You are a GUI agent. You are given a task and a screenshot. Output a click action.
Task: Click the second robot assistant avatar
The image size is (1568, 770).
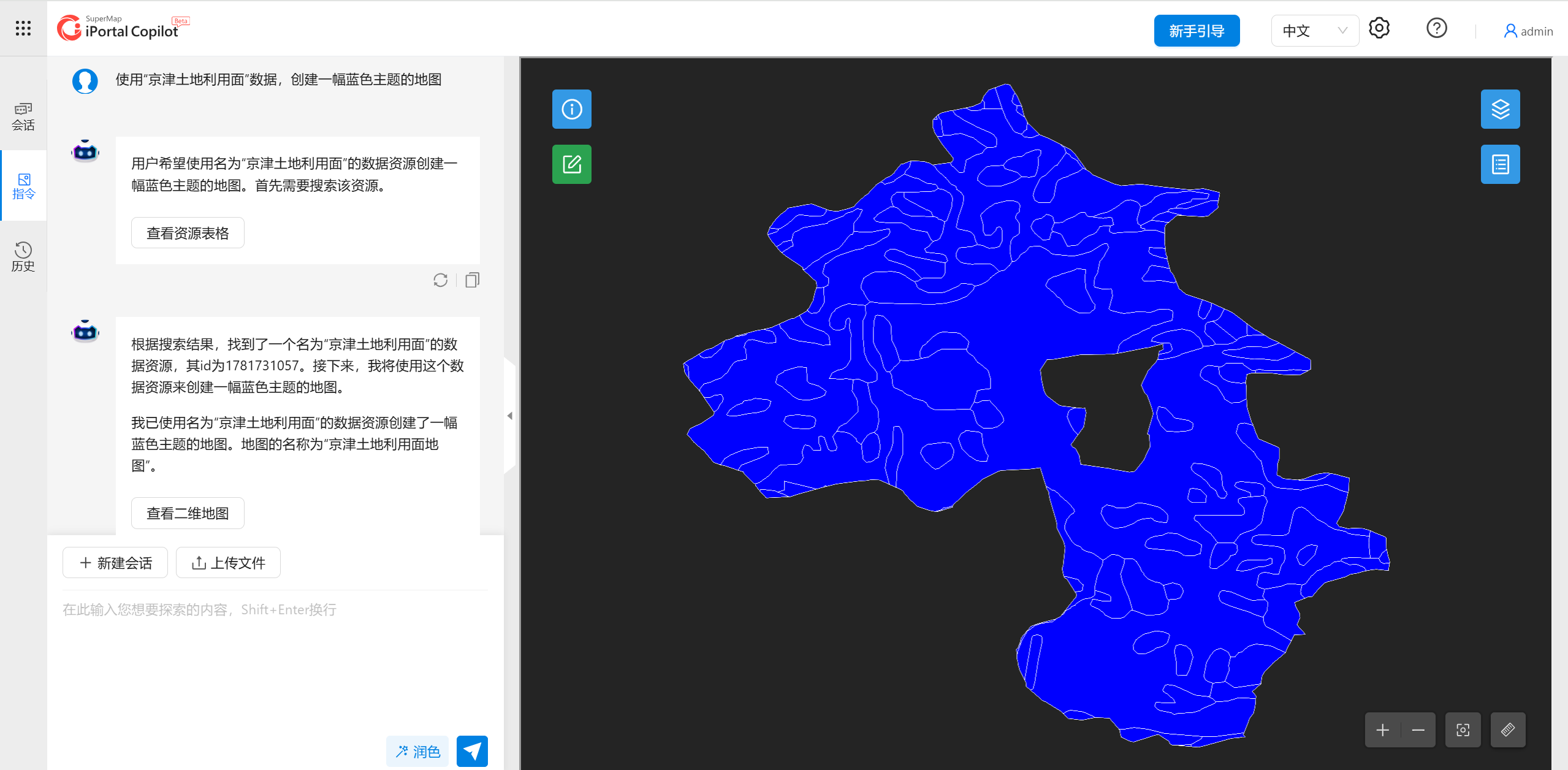85,331
